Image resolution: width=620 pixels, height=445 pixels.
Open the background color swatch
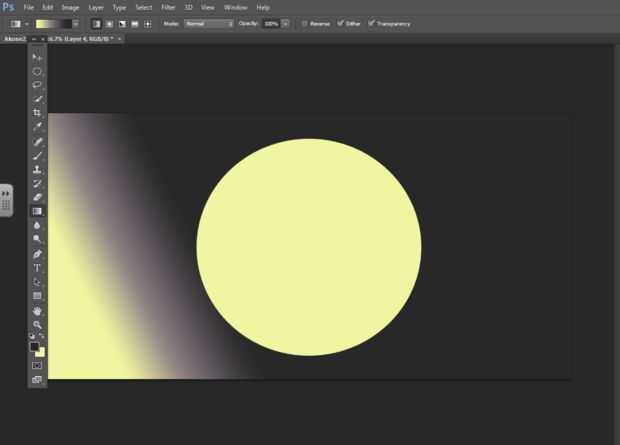[41, 353]
